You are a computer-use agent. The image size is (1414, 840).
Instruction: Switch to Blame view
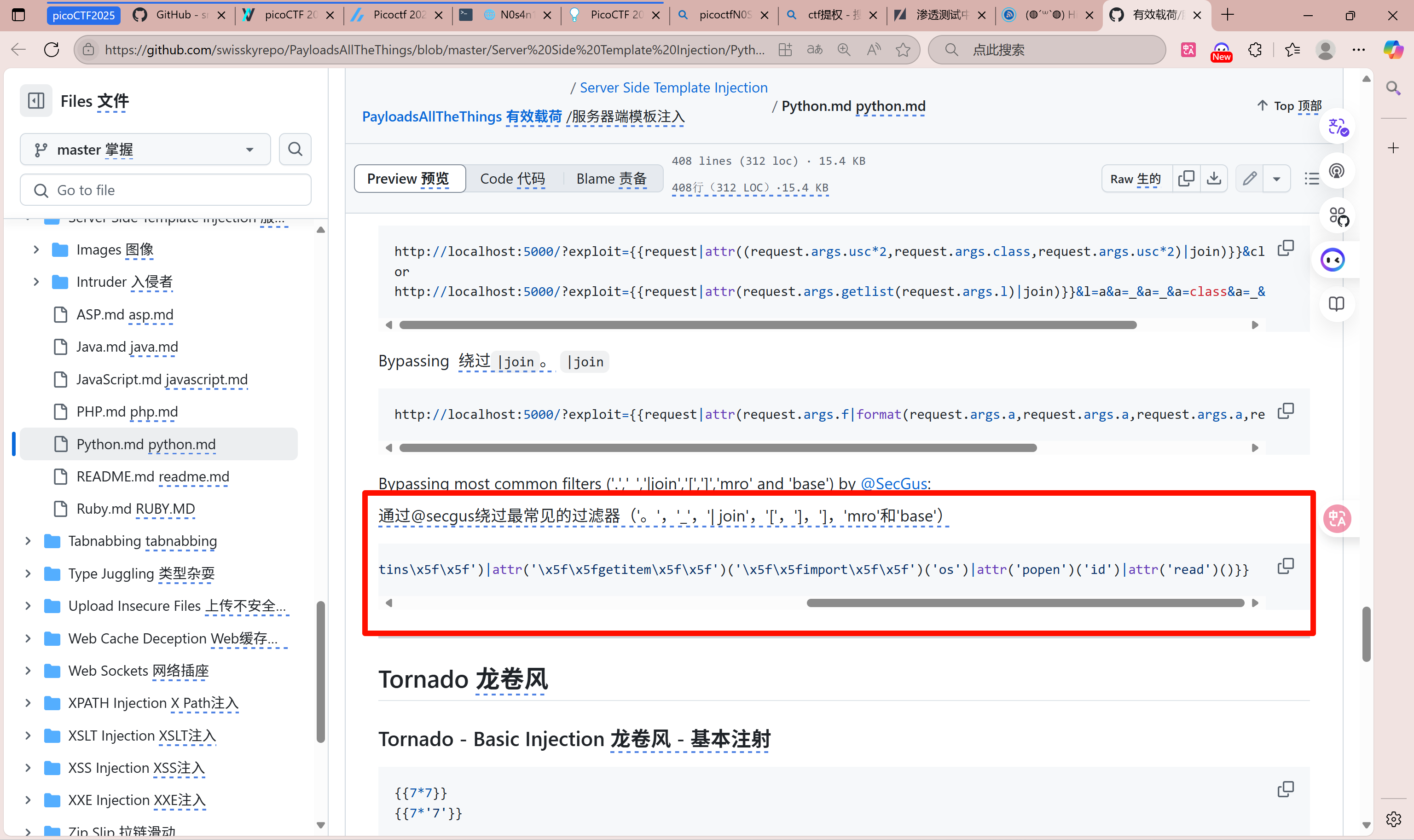point(611,179)
